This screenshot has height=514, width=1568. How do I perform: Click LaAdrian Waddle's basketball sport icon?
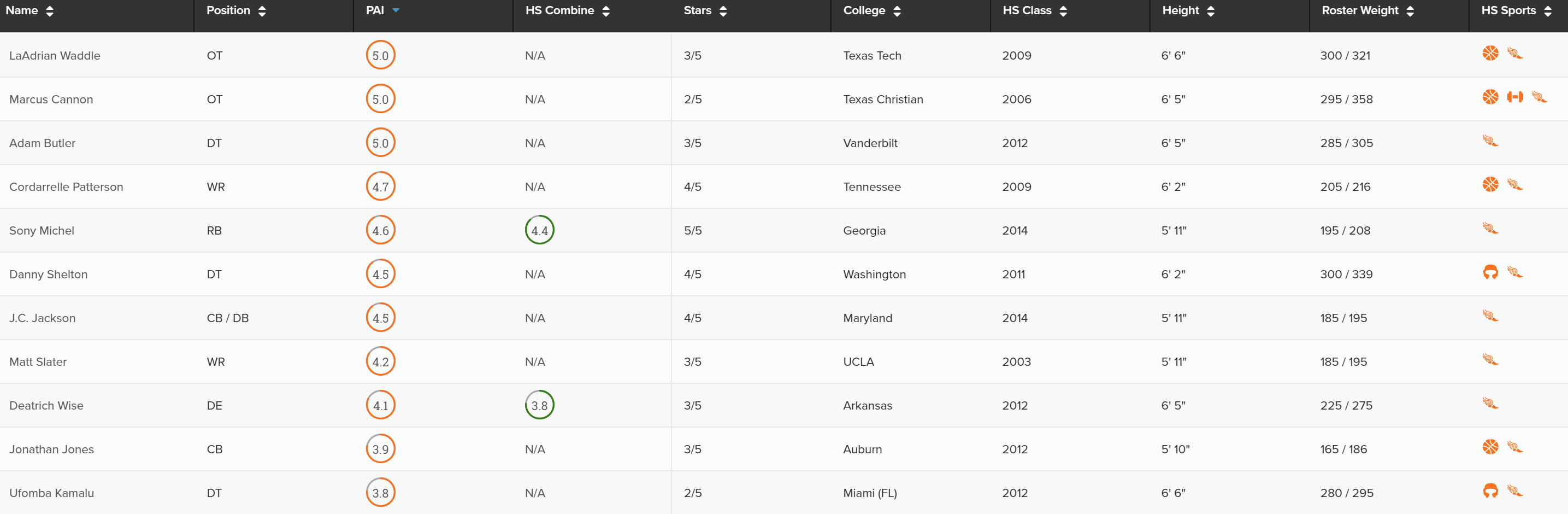(x=1490, y=54)
